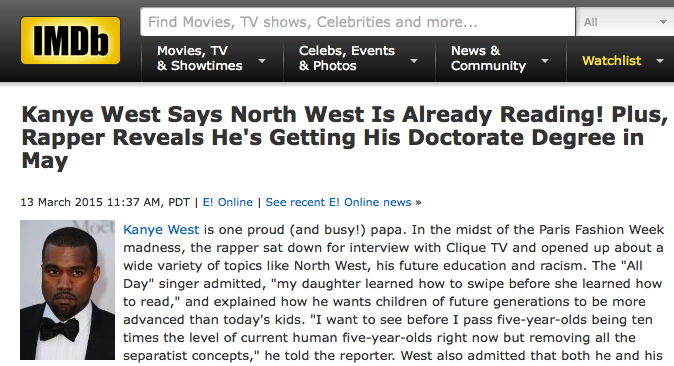The height and width of the screenshot is (366, 674).
Task: Expand arrow next to 'Celebs, Events & Photos'
Action: tap(414, 61)
